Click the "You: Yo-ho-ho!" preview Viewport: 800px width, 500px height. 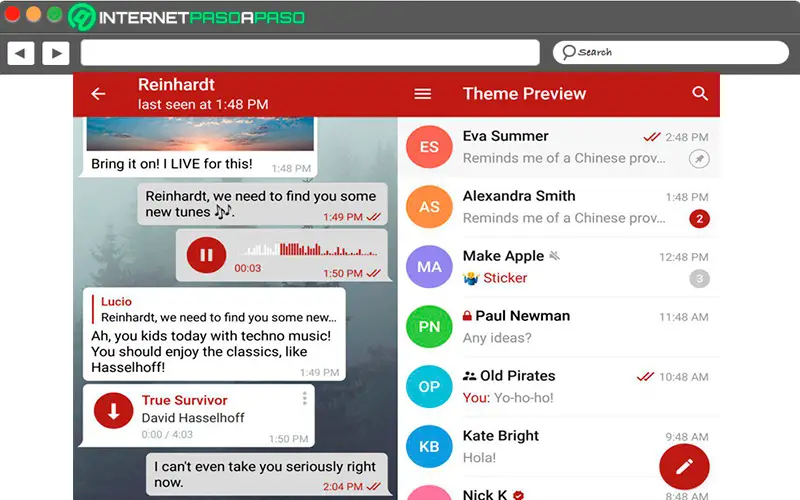[508, 397]
